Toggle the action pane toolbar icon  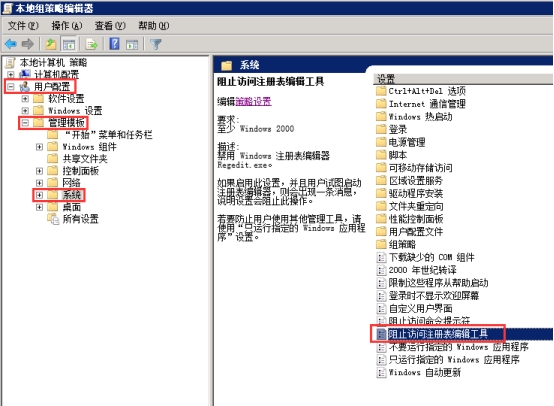pos(132,45)
